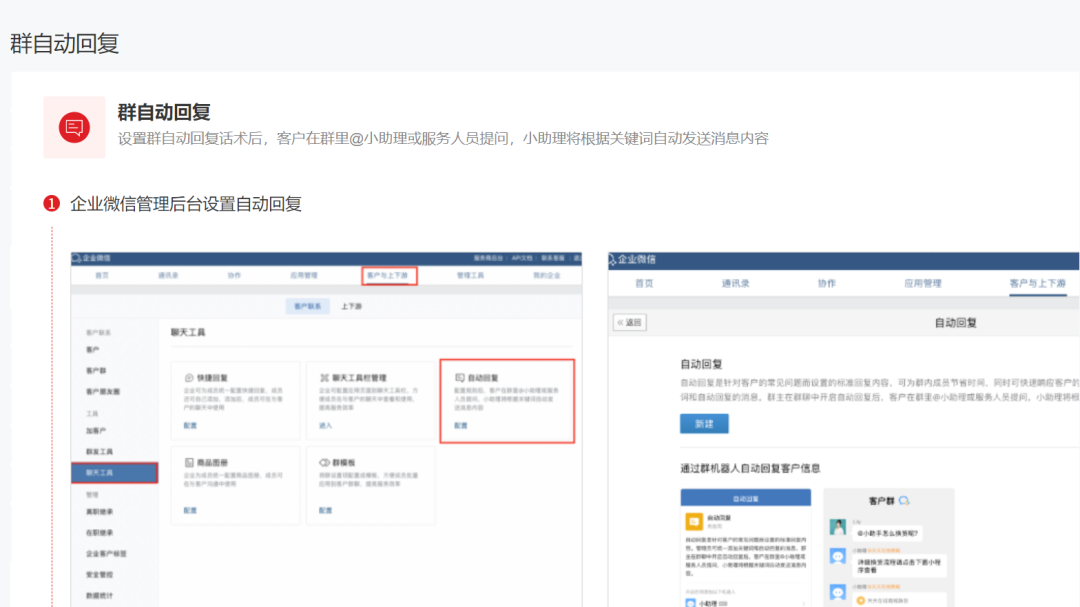Click the red 群自动回复 chat icon
The height and width of the screenshot is (607, 1080).
click(74, 127)
